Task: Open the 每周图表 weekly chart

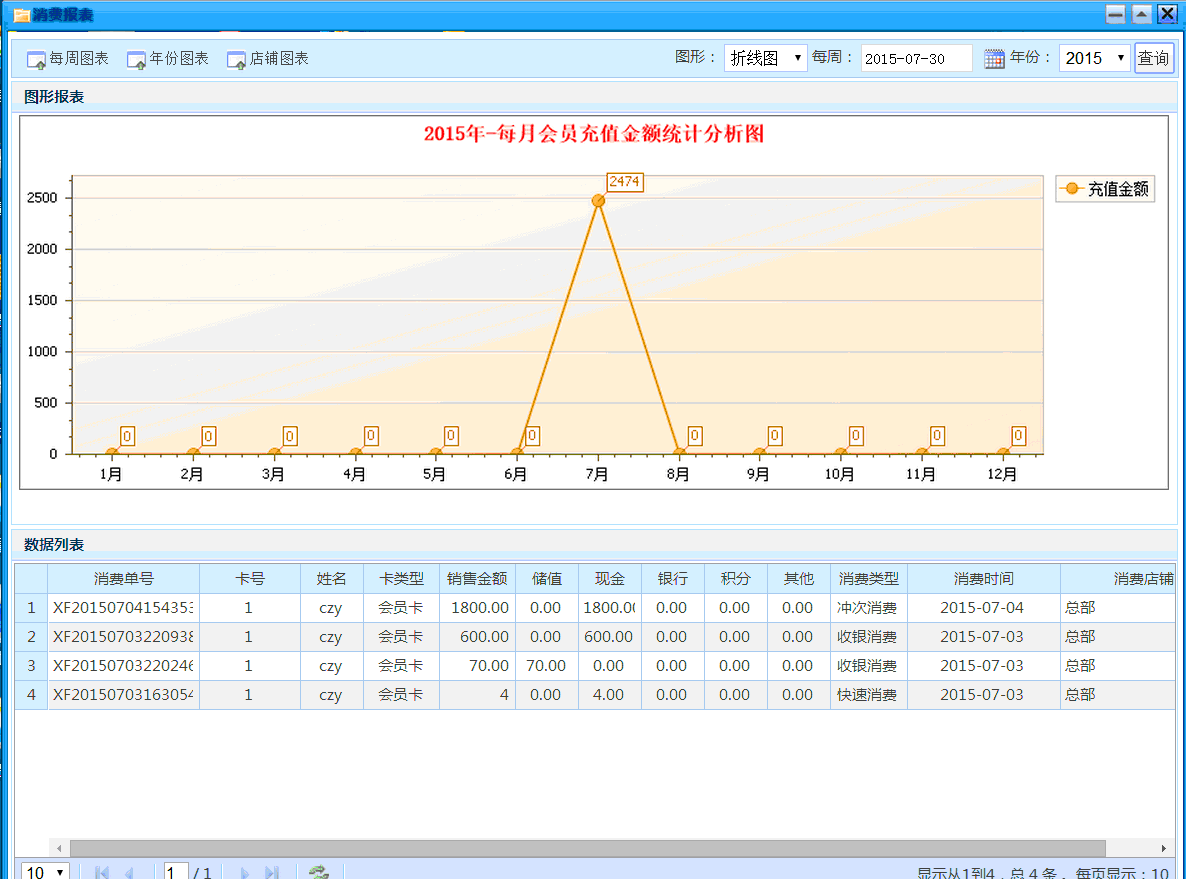Action: point(67,58)
